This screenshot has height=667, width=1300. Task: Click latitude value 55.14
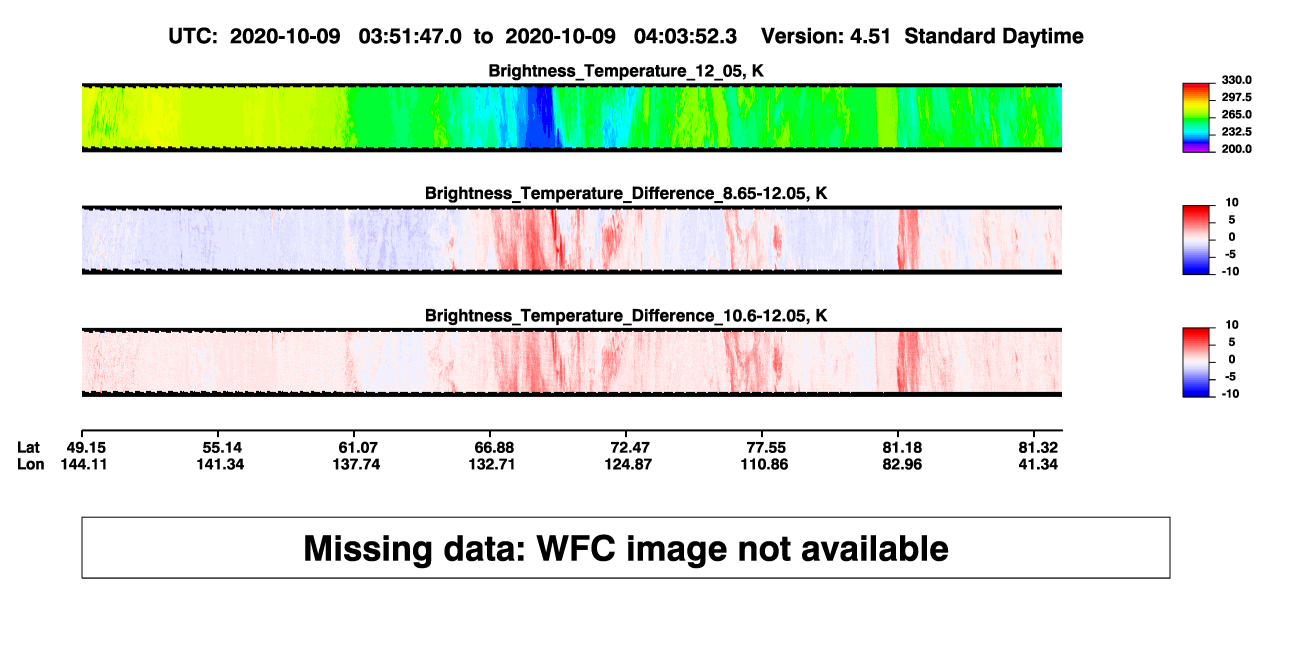click(221, 447)
